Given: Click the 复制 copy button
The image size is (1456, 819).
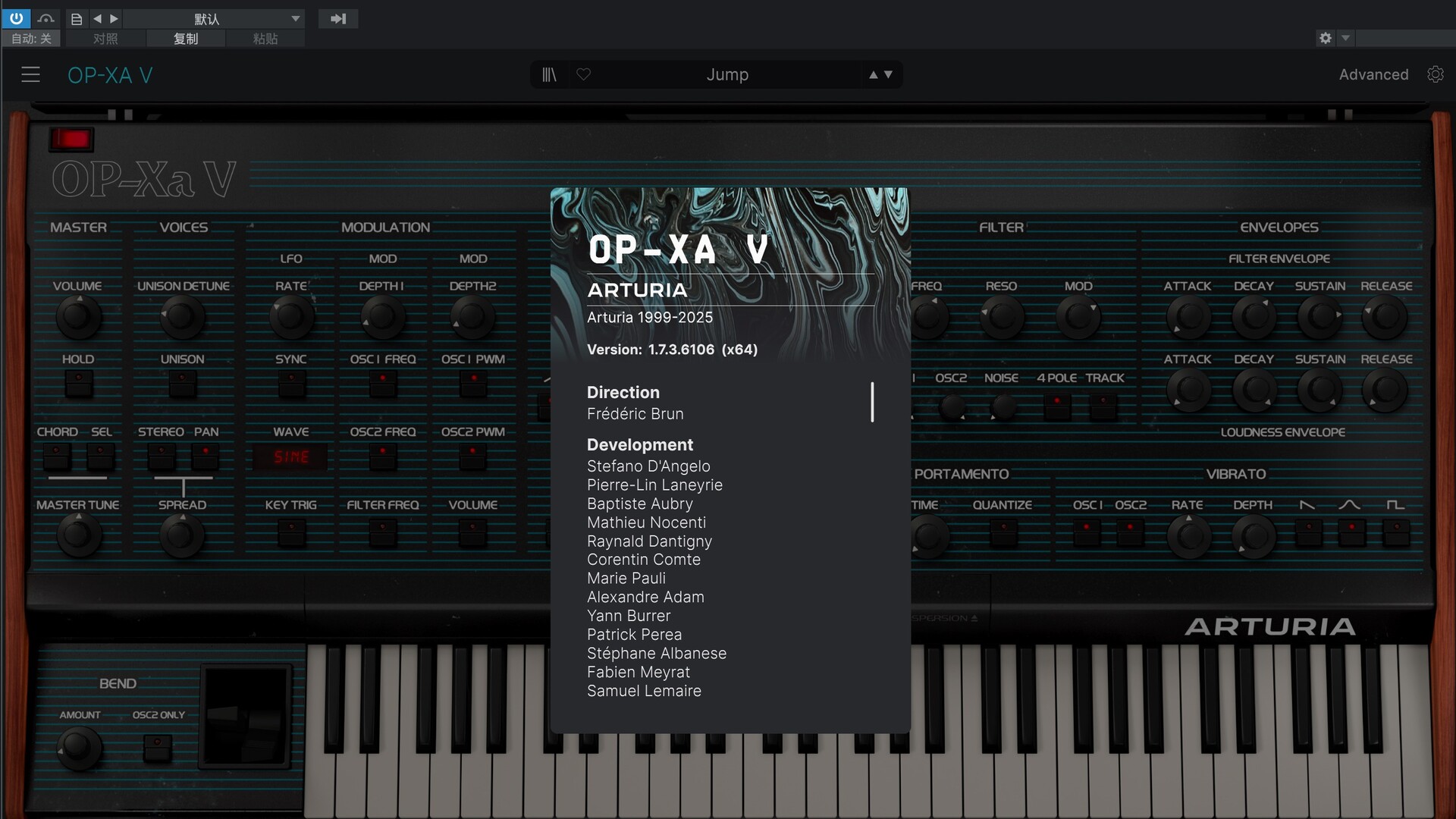Looking at the screenshot, I should click(186, 39).
